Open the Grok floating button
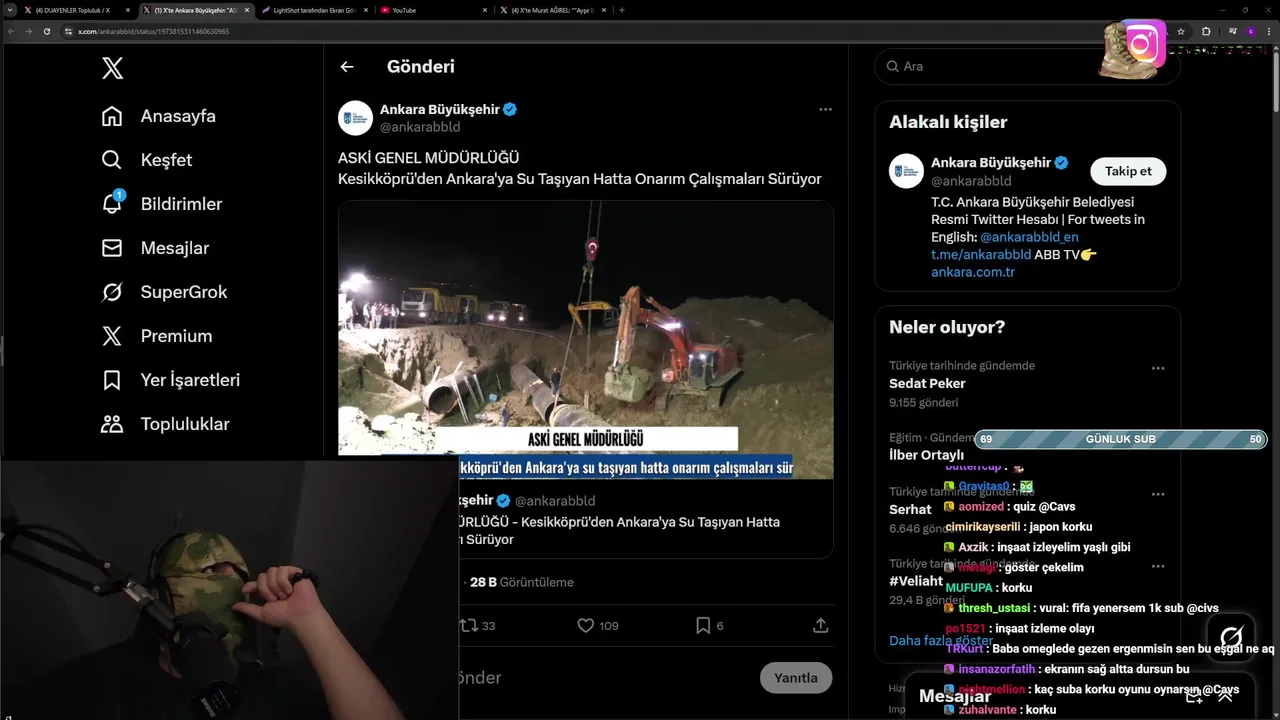The image size is (1280, 720). coord(1231,637)
